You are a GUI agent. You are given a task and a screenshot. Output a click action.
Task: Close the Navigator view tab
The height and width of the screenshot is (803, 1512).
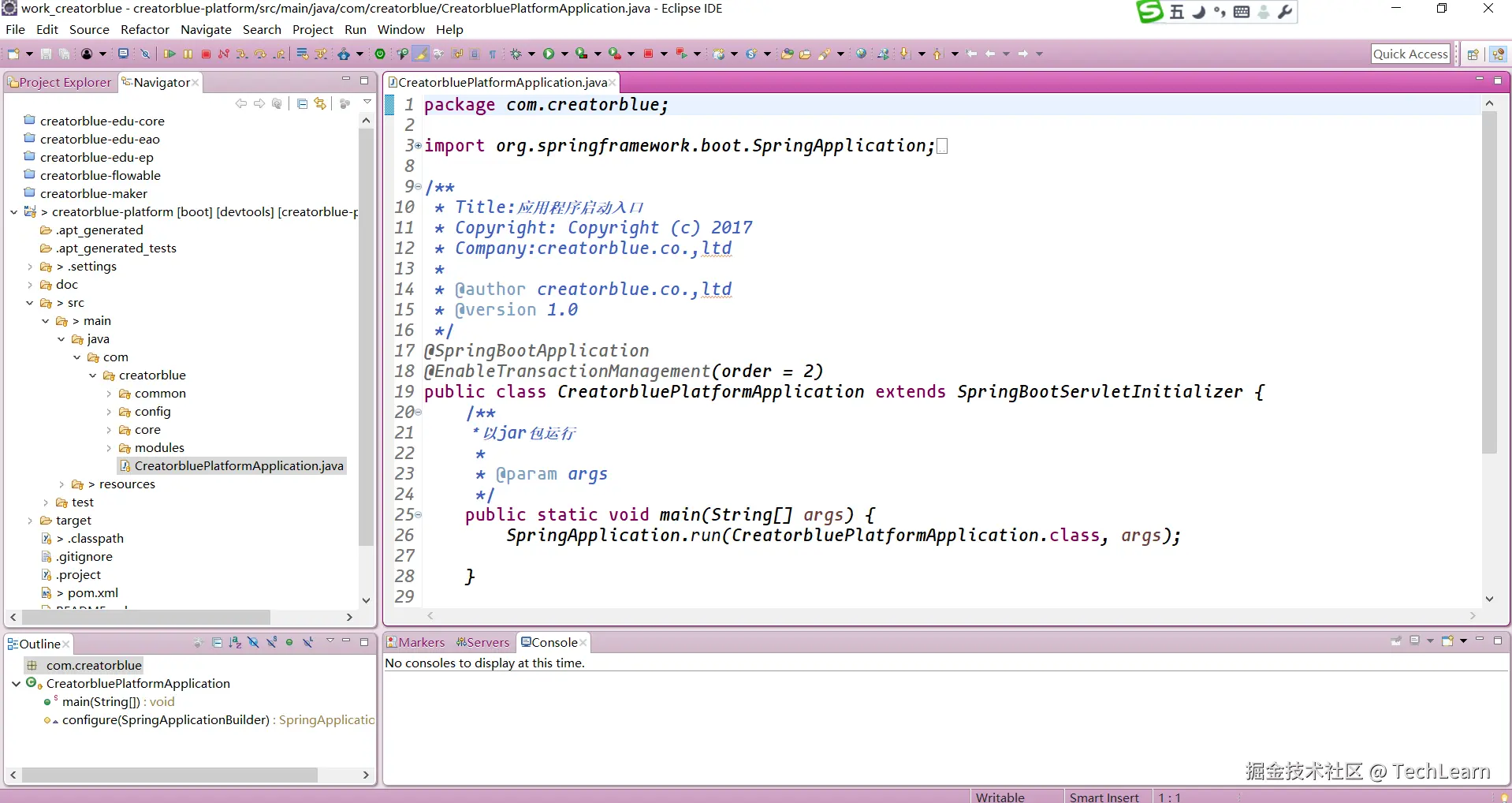tap(196, 82)
